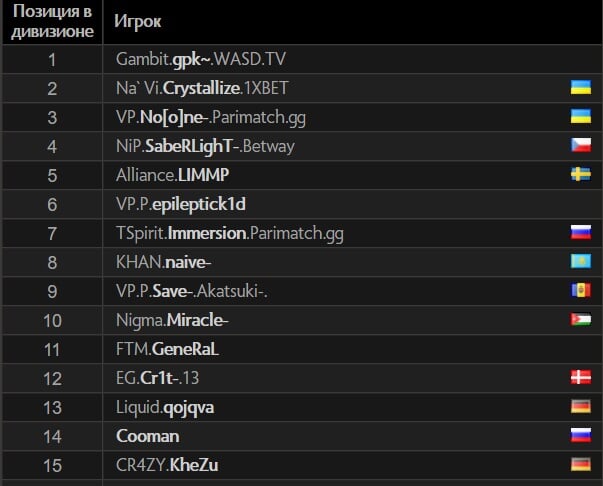Select FTM.GeneRaL player name
The height and width of the screenshot is (486, 603).
(x=167, y=349)
